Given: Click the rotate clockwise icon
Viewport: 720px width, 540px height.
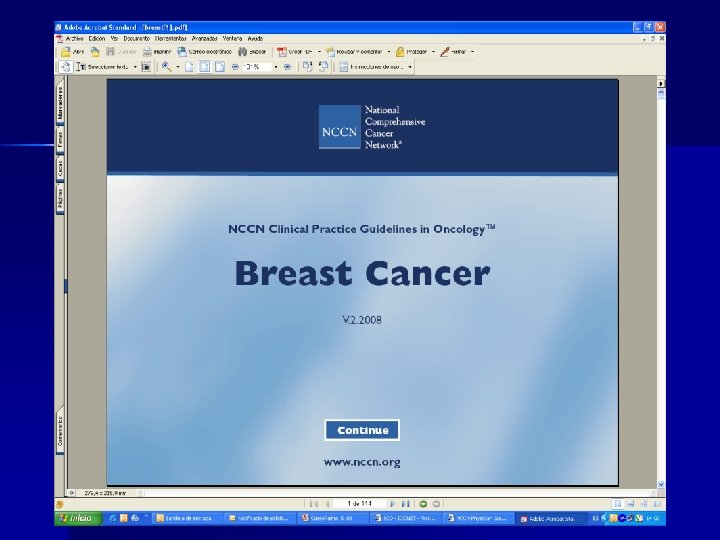Looking at the screenshot, I should (x=307, y=67).
